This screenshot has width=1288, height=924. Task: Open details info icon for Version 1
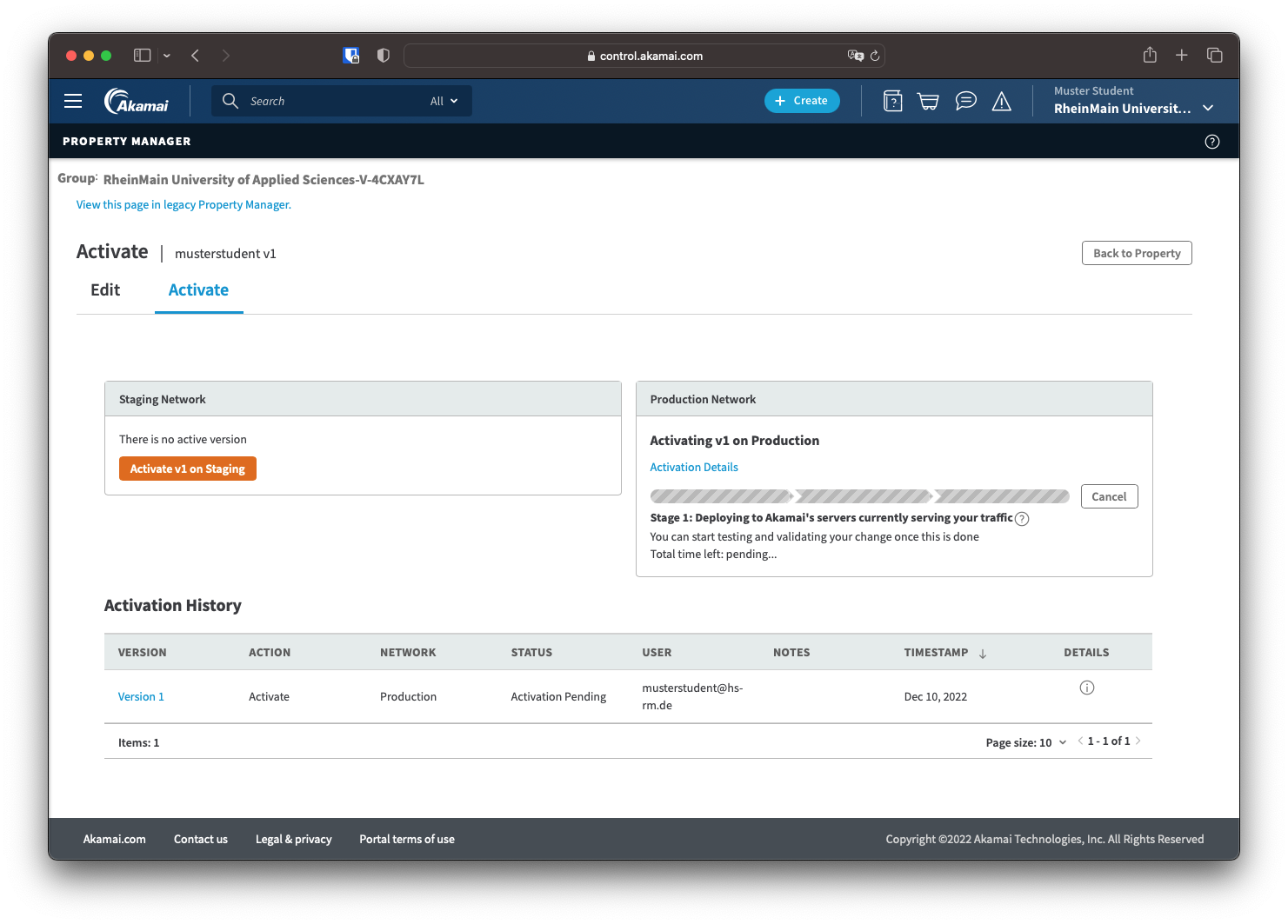point(1087,688)
